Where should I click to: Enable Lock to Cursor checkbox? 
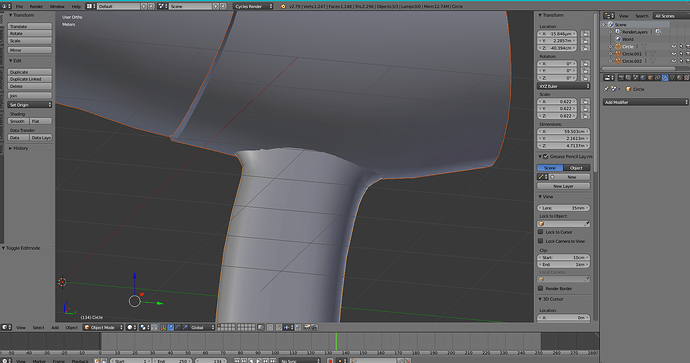540,232
